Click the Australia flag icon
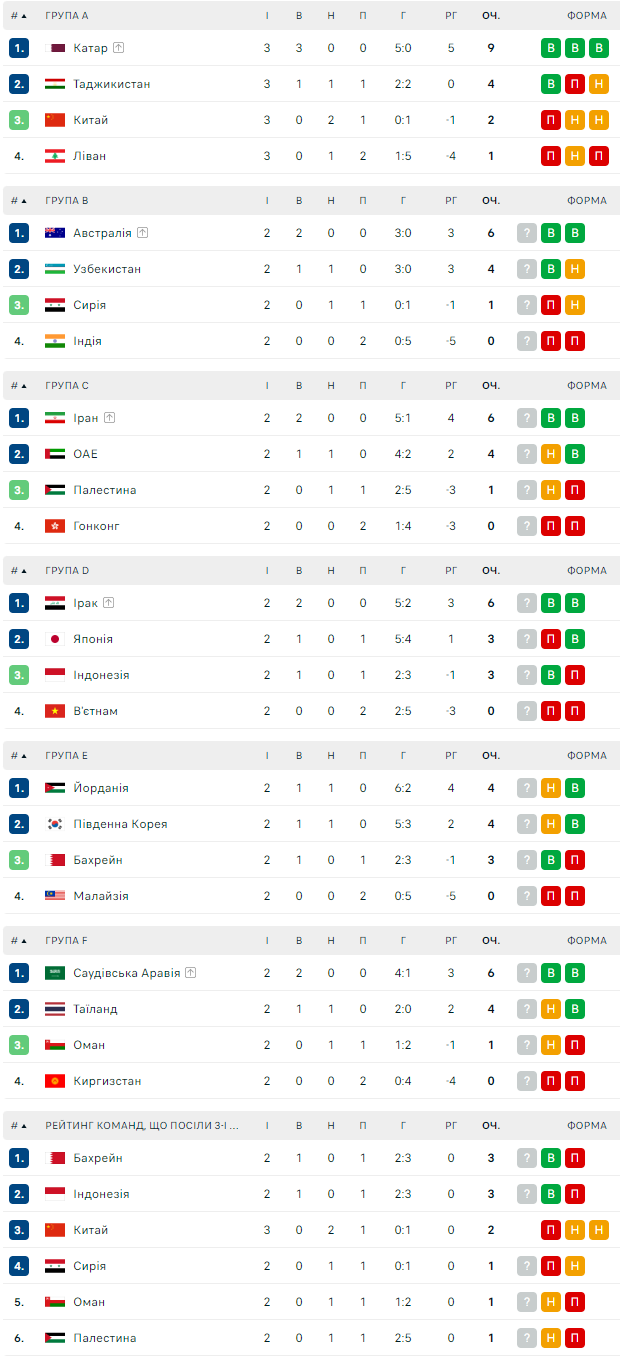Viewport: 620px width, 1357px height. [x=55, y=233]
